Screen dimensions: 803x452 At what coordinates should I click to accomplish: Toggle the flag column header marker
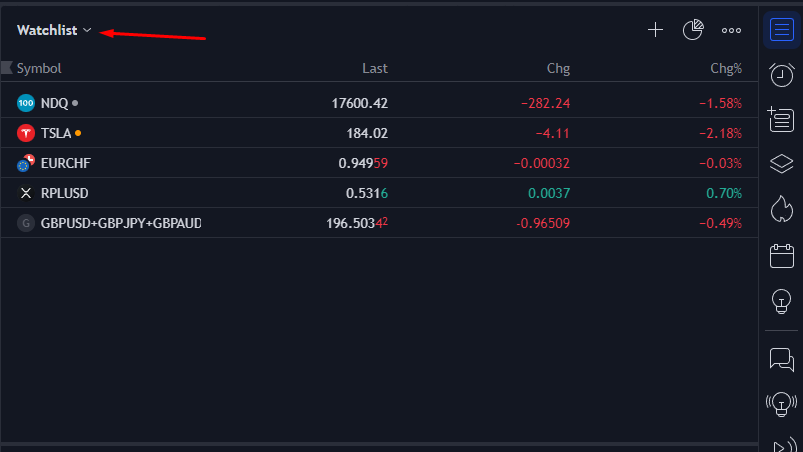coord(7,68)
